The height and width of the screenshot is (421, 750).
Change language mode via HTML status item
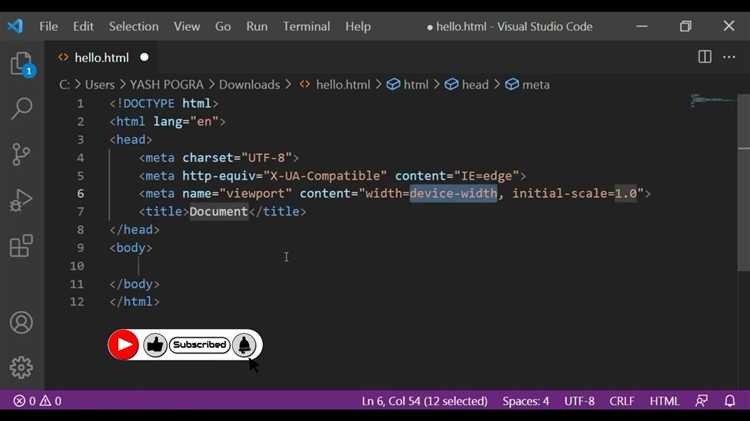coord(664,401)
